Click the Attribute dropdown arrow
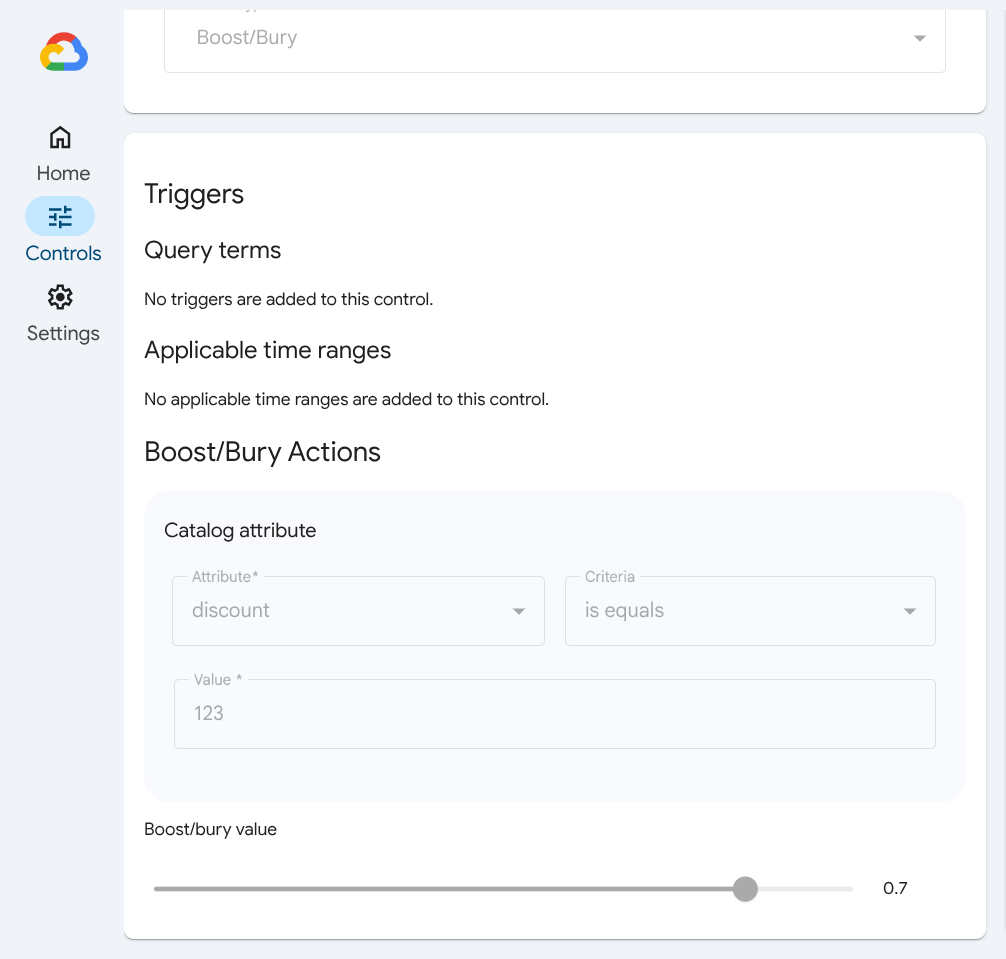Image resolution: width=1006 pixels, height=959 pixels. coord(519,612)
